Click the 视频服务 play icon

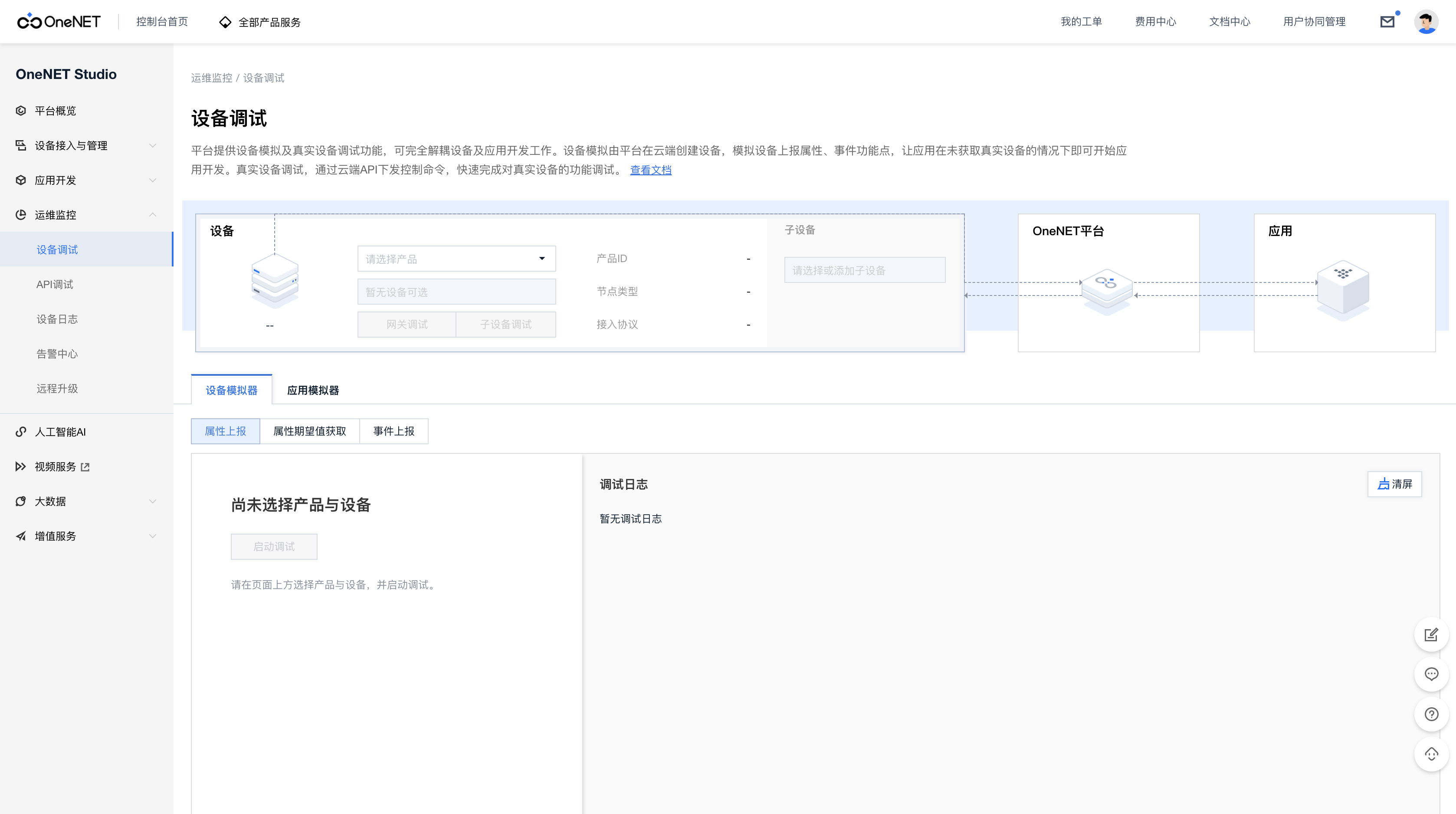(21, 466)
